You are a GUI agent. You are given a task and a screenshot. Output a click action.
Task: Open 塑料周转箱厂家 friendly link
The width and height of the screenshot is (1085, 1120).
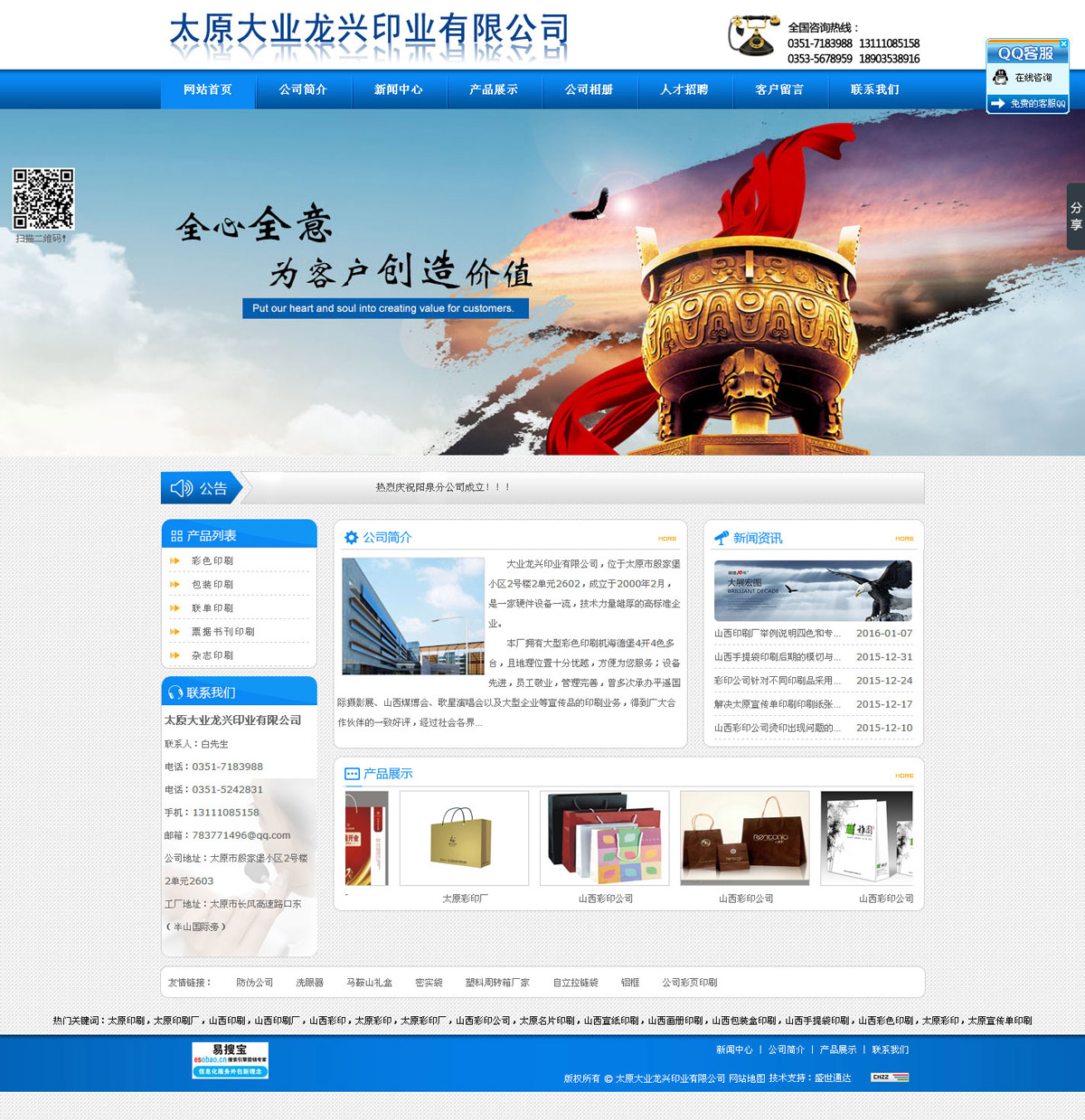pyautogui.click(x=497, y=983)
